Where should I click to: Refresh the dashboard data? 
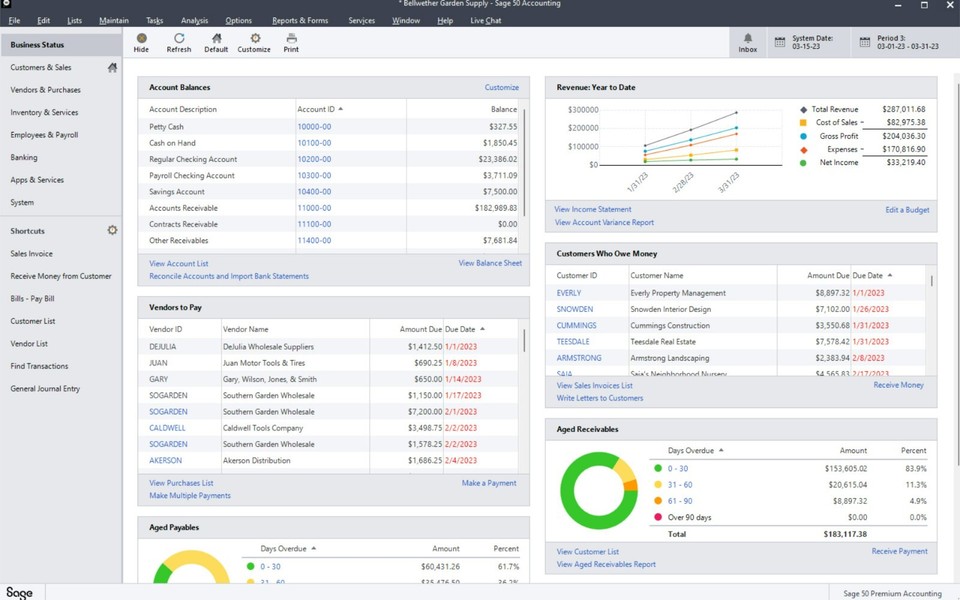179,41
